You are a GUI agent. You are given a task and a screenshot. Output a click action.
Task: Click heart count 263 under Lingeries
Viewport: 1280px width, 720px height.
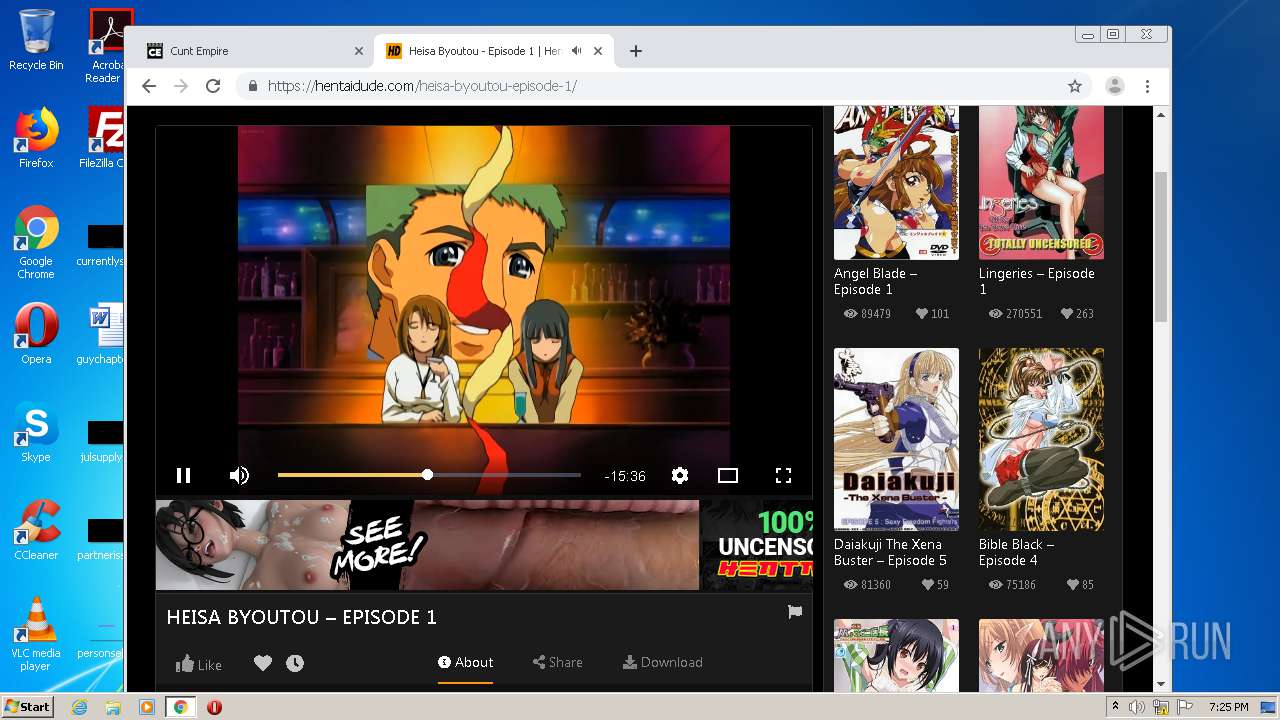(x=1077, y=314)
